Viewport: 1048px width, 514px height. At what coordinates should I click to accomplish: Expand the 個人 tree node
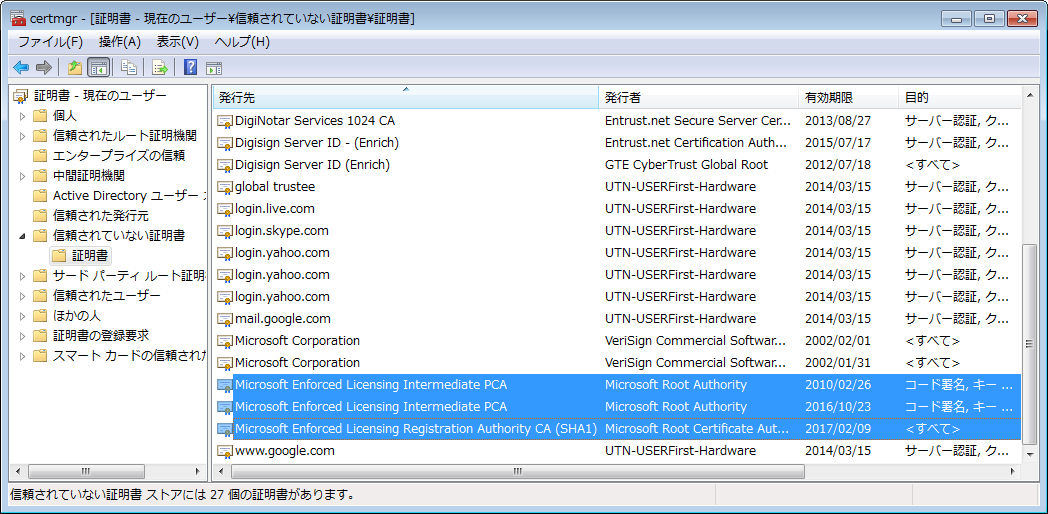(23, 116)
